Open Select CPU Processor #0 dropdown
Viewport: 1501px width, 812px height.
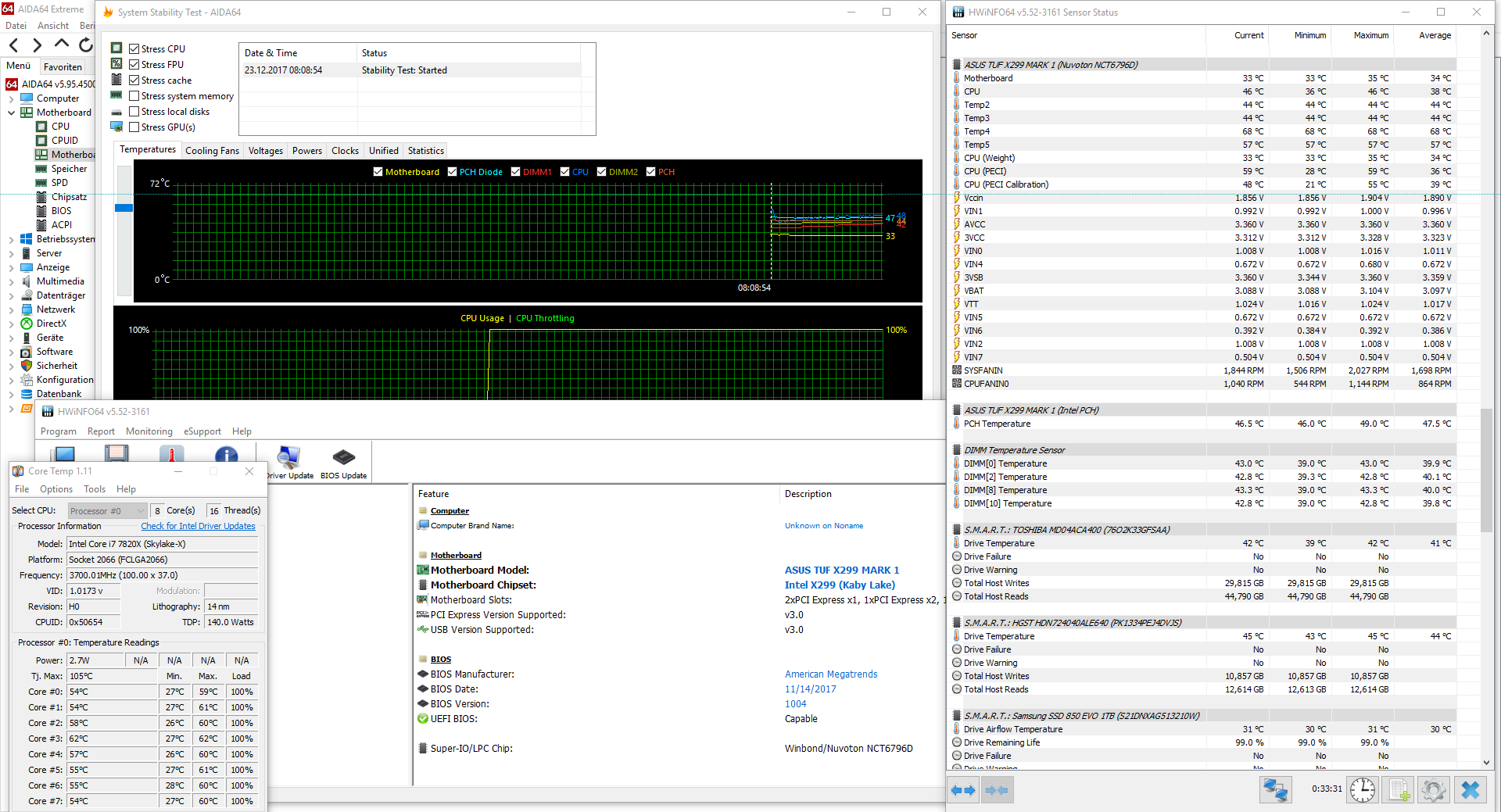[107, 511]
